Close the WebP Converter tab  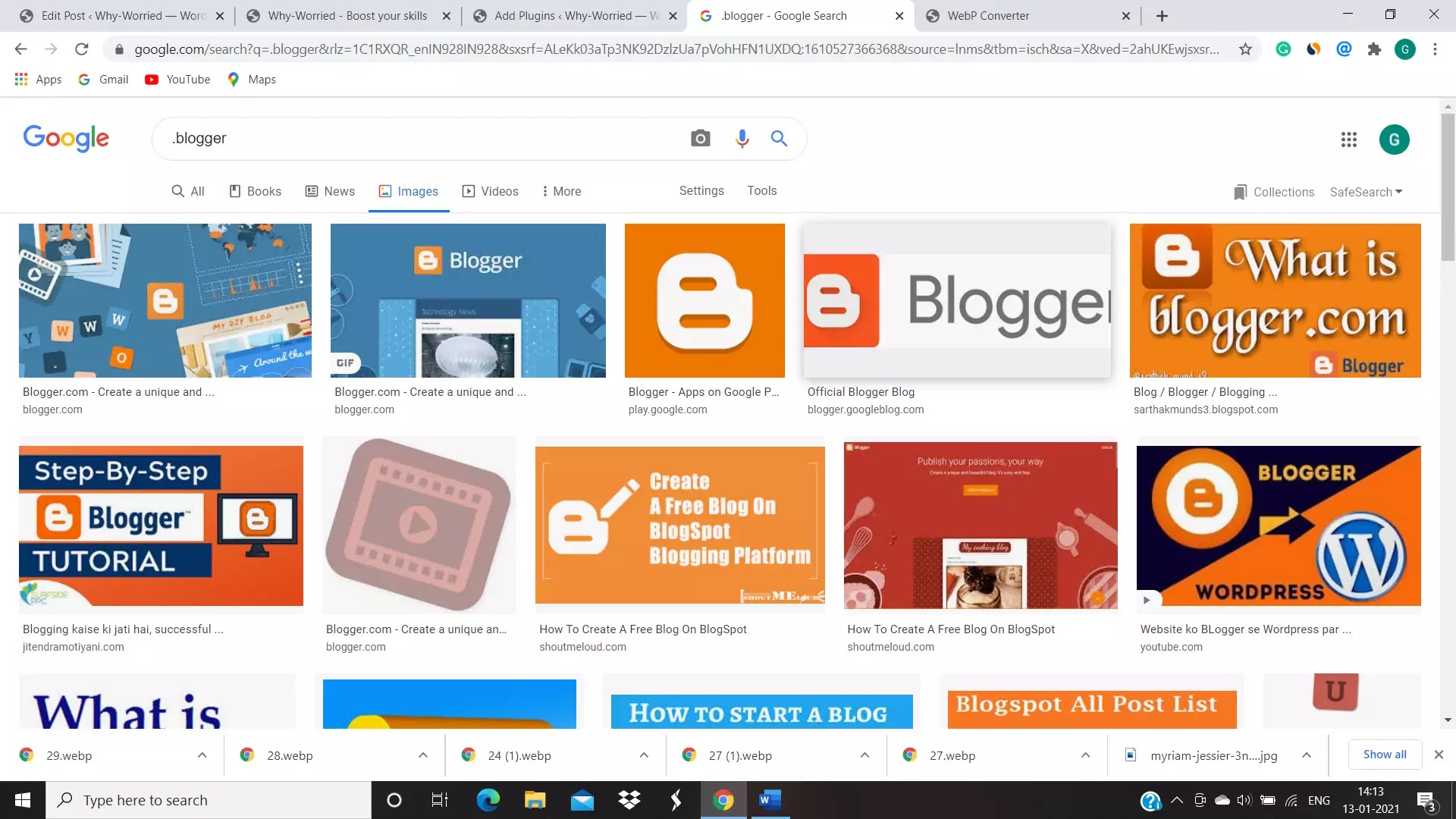coord(1125,16)
